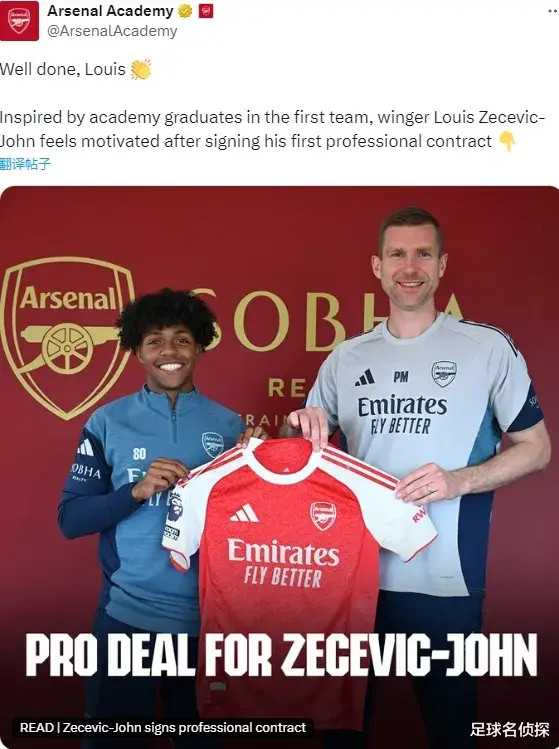Click the 足球名侦探 watermark text
The image size is (559, 749).
[509, 729]
